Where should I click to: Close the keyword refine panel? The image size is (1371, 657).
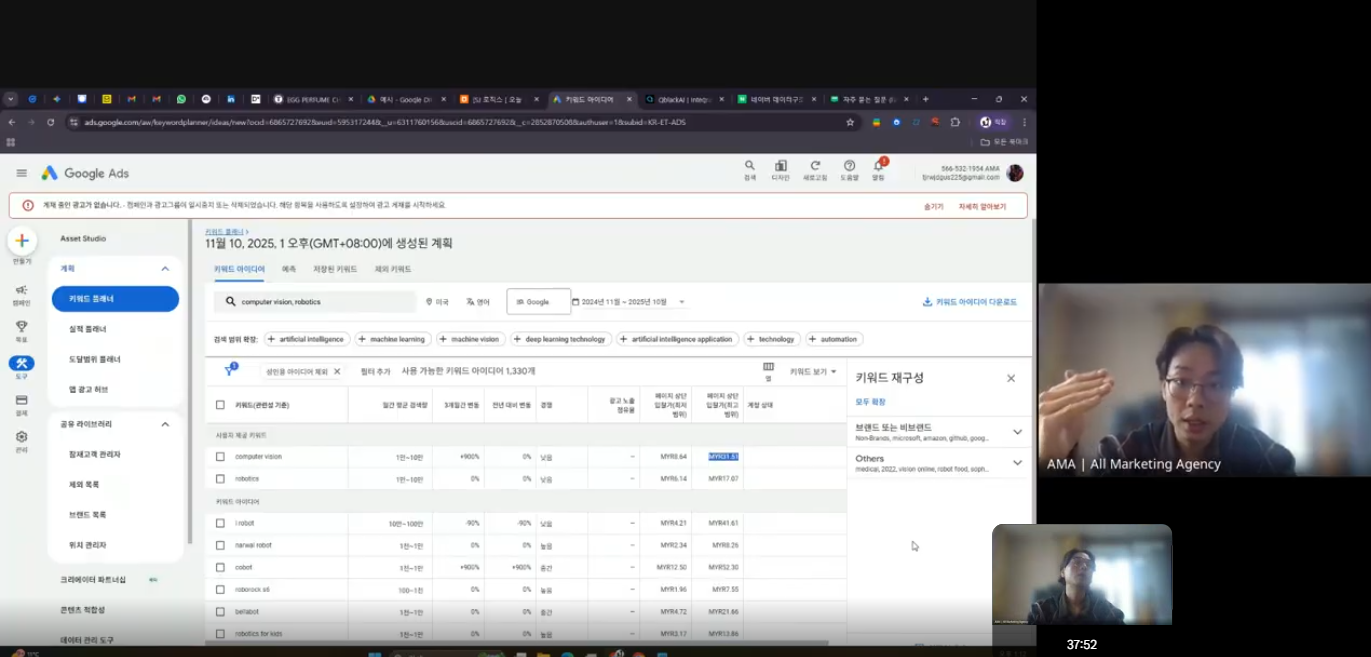point(1011,378)
